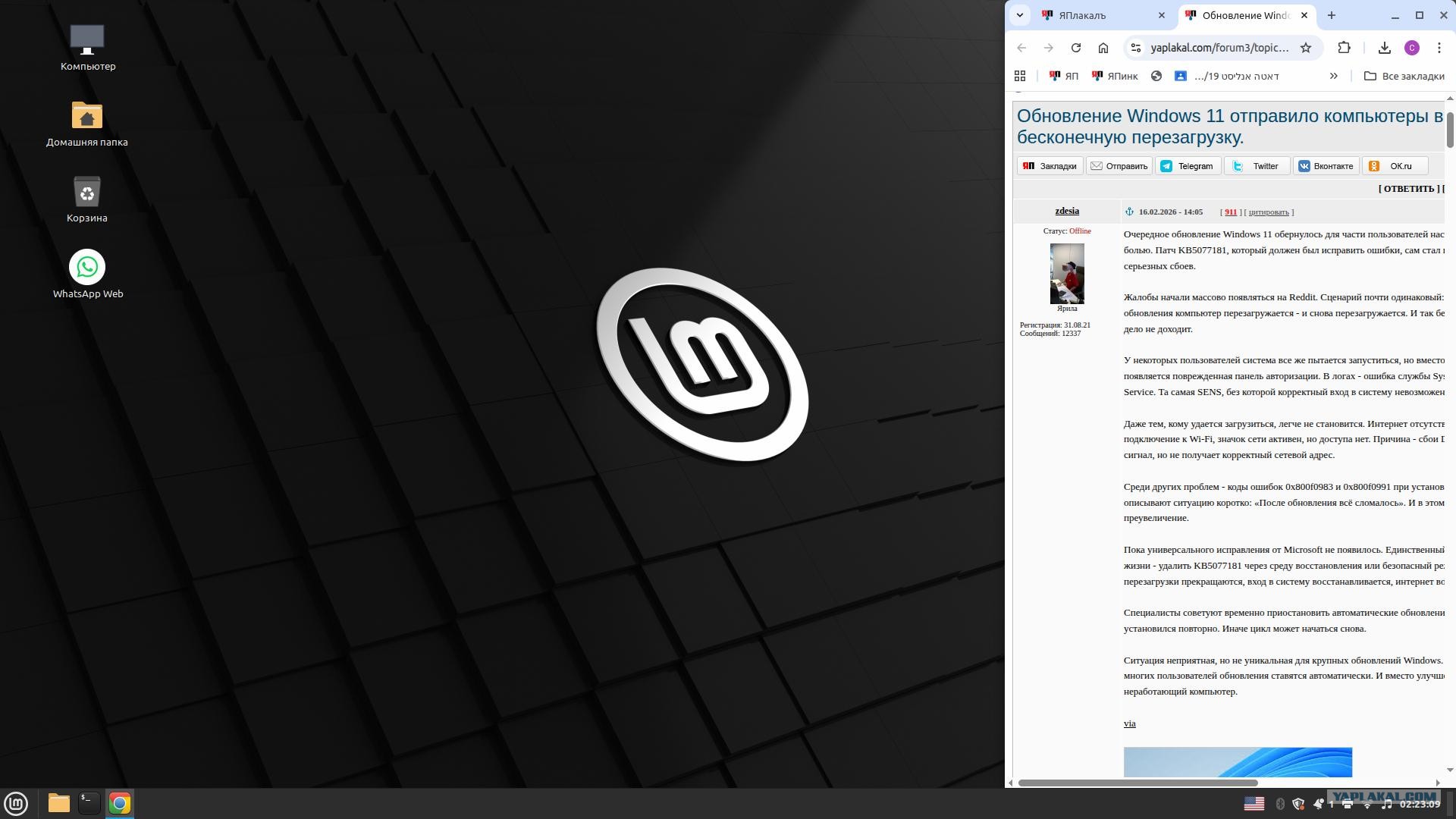Open the printer tray icon
The image size is (1456, 819).
pyautogui.click(x=1348, y=804)
